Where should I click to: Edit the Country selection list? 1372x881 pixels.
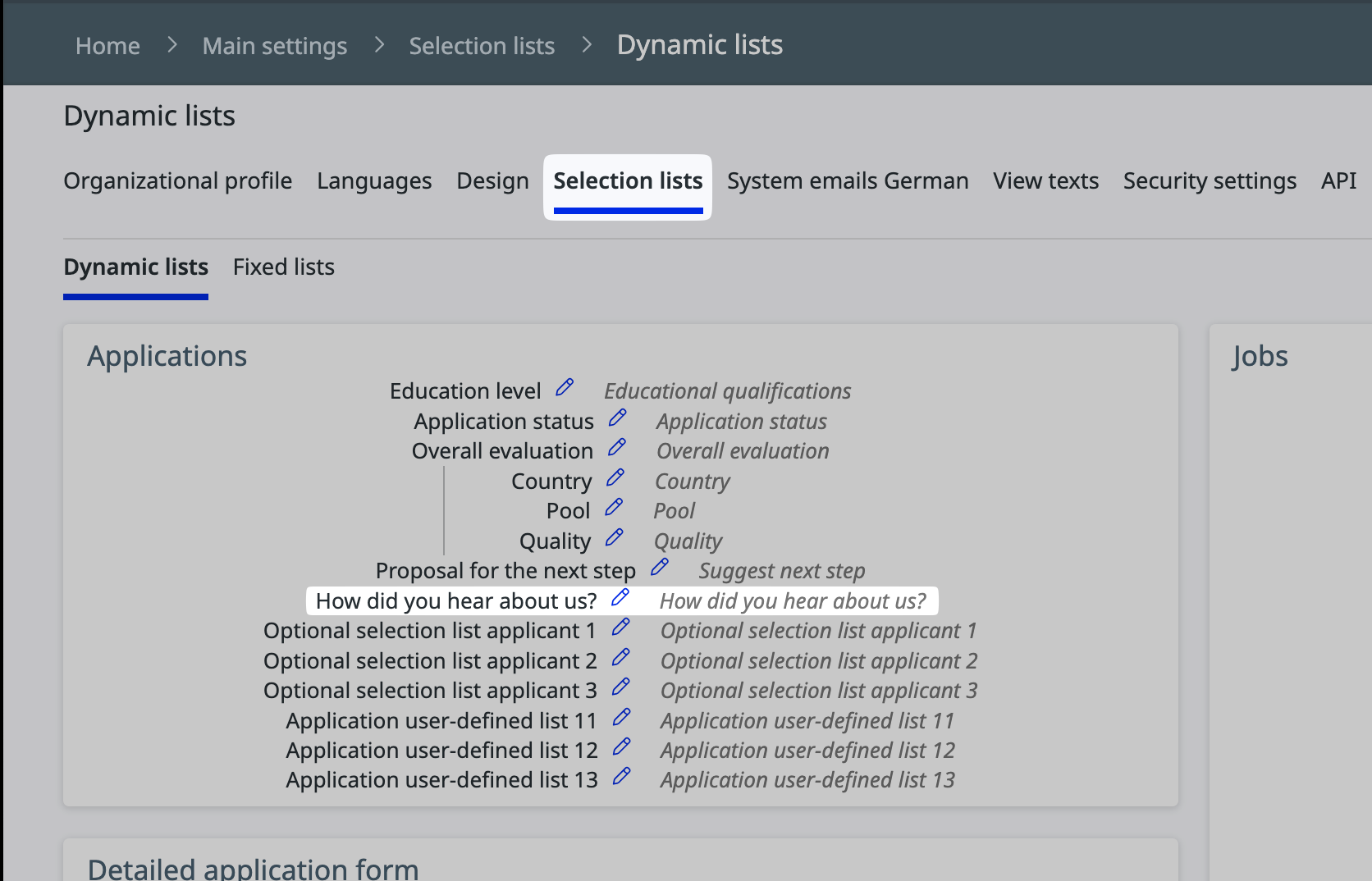click(615, 477)
